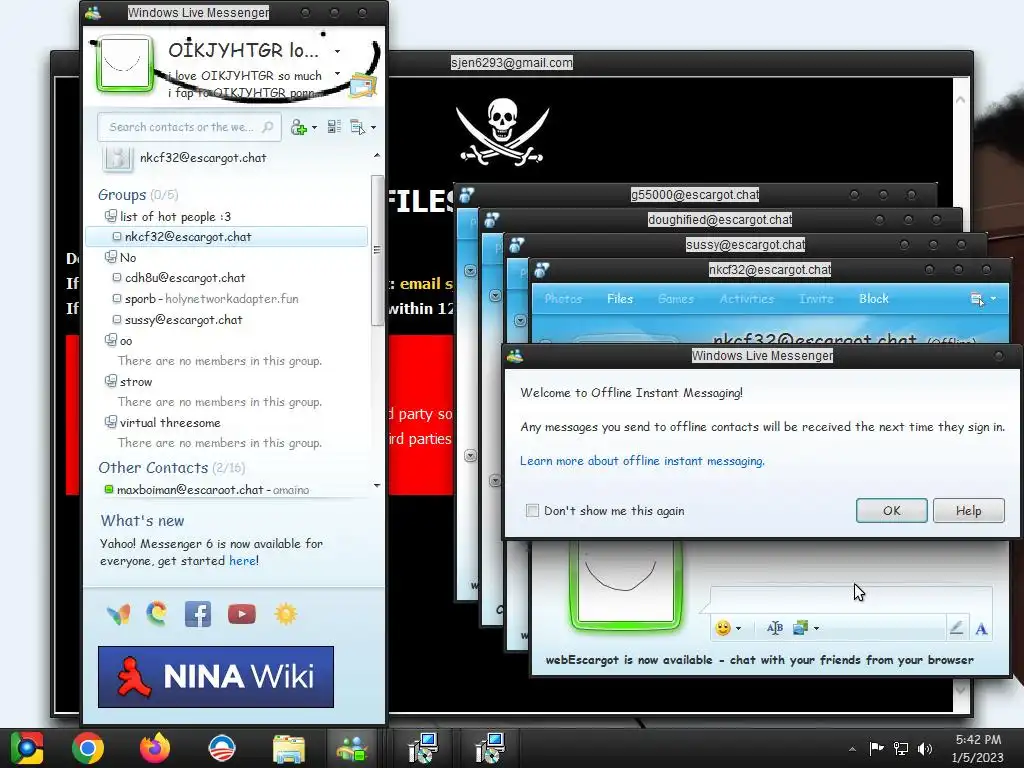
Task: Click the Groups section header
Action: (138, 195)
